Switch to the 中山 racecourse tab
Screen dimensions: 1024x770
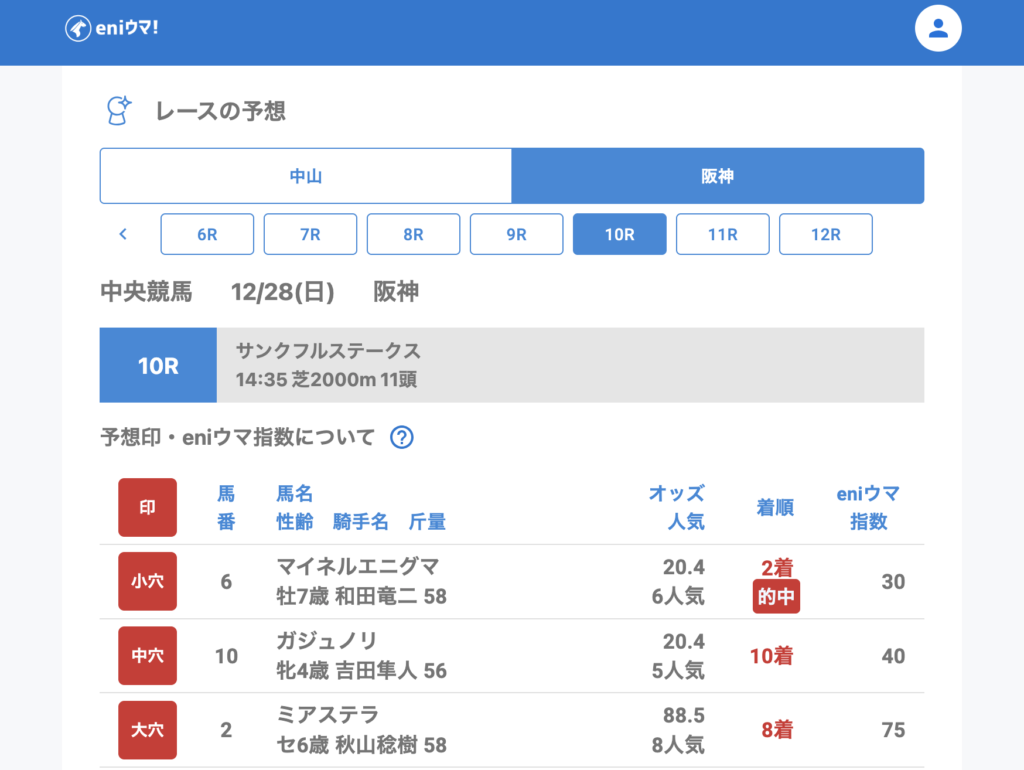pos(306,176)
